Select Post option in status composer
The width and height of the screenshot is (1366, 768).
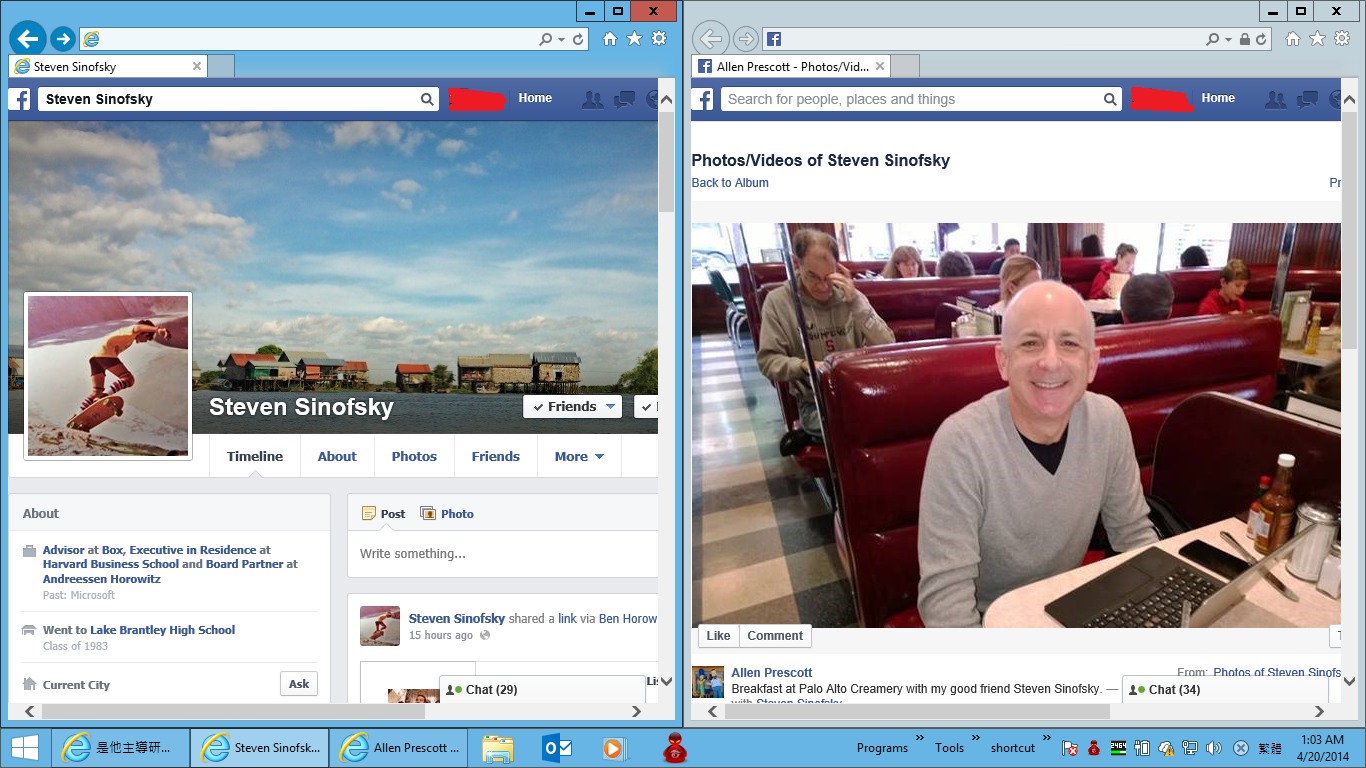click(x=383, y=514)
